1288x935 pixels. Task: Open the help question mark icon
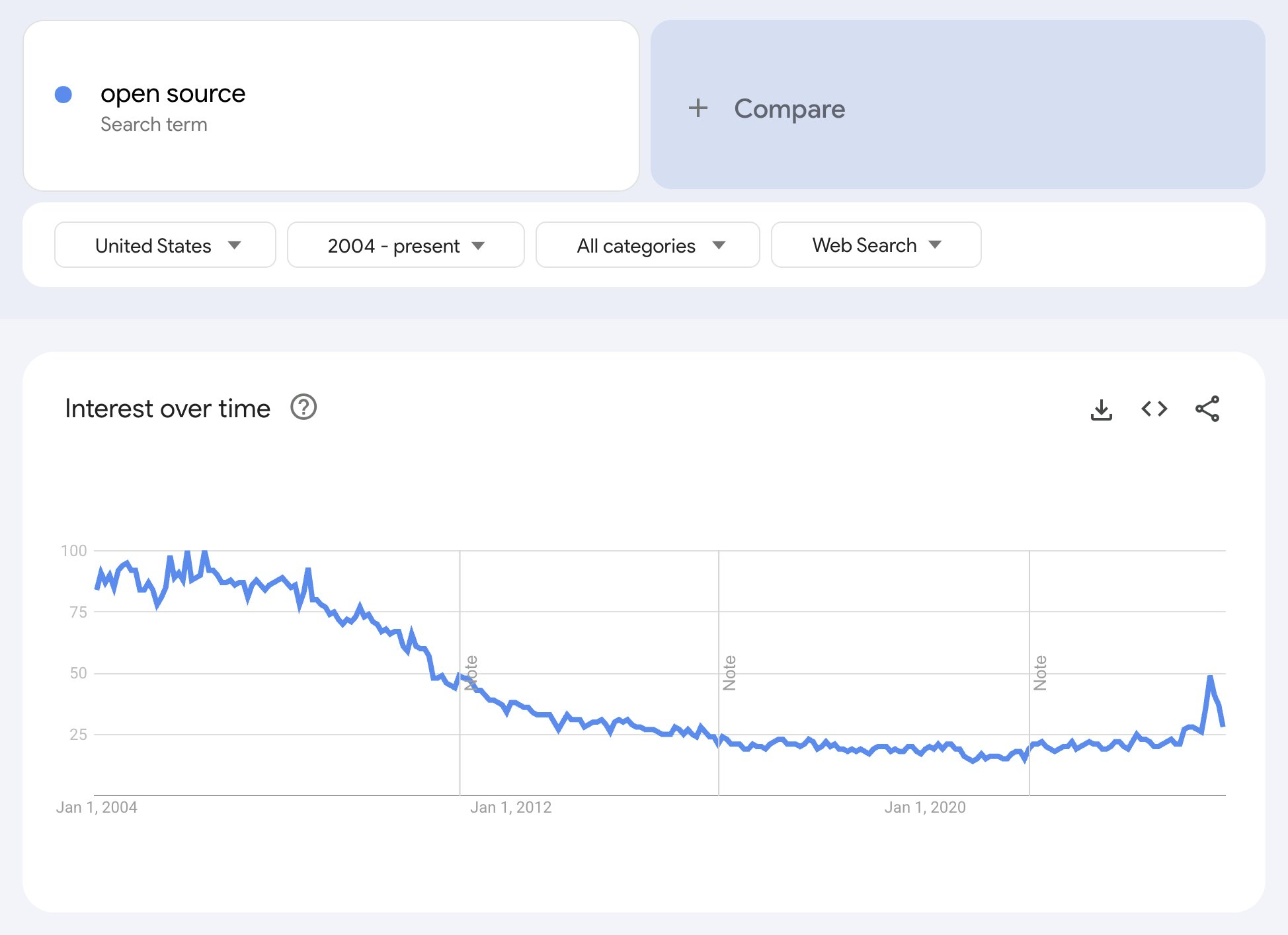pos(303,408)
